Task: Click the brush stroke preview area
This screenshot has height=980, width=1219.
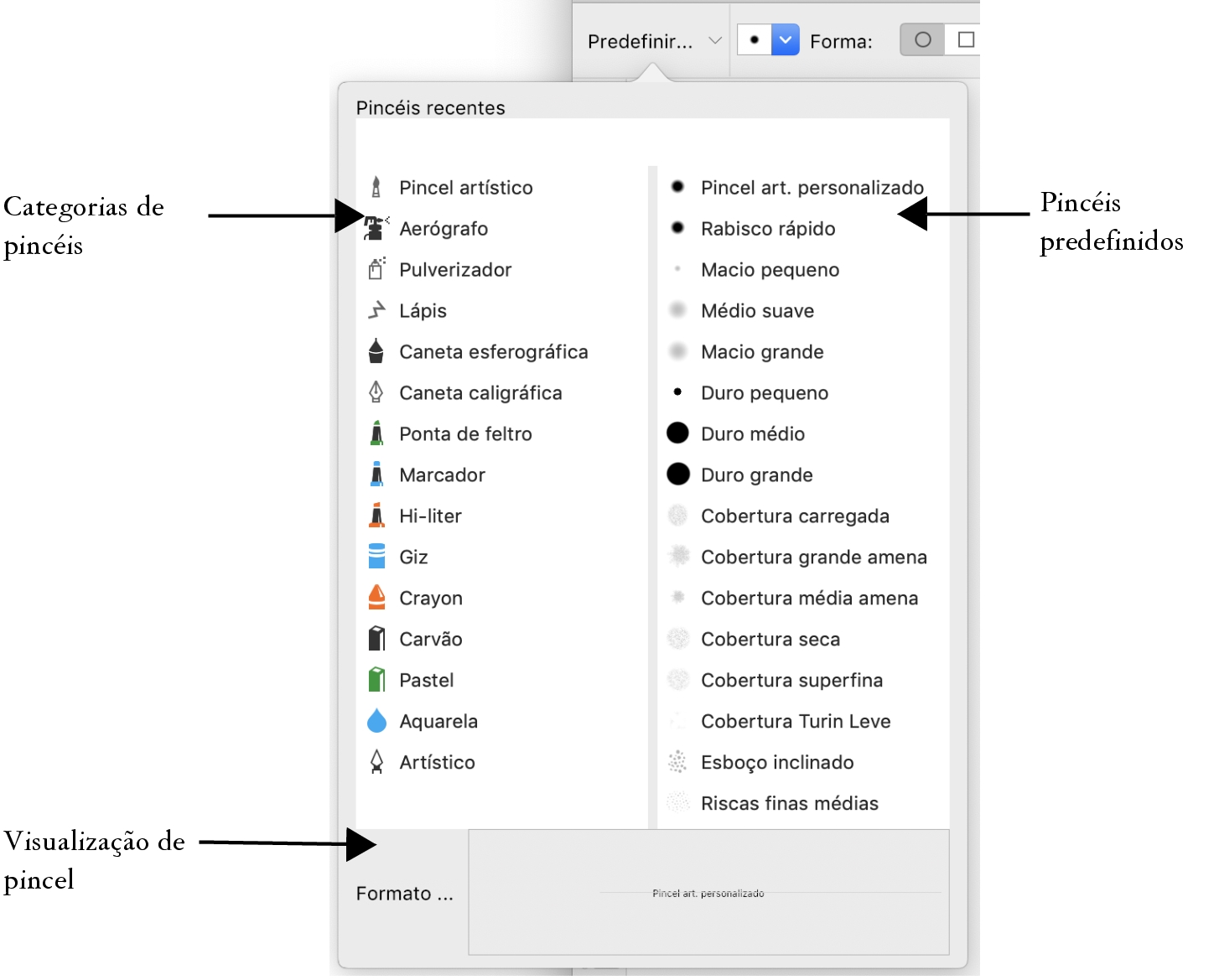Action: [x=708, y=892]
